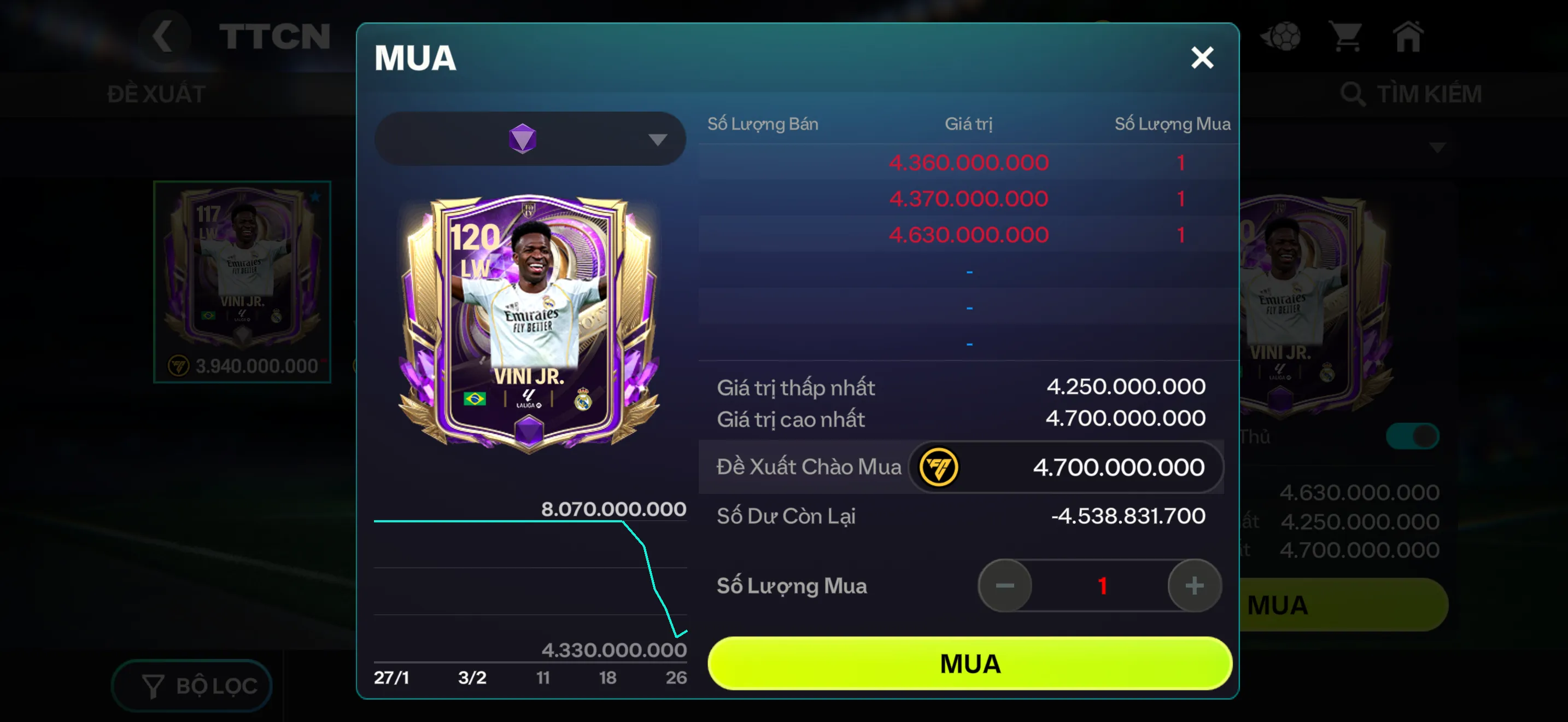The height and width of the screenshot is (722, 1568).
Task: Confirm purchase with green MUA button
Action: pyautogui.click(x=970, y=663)
